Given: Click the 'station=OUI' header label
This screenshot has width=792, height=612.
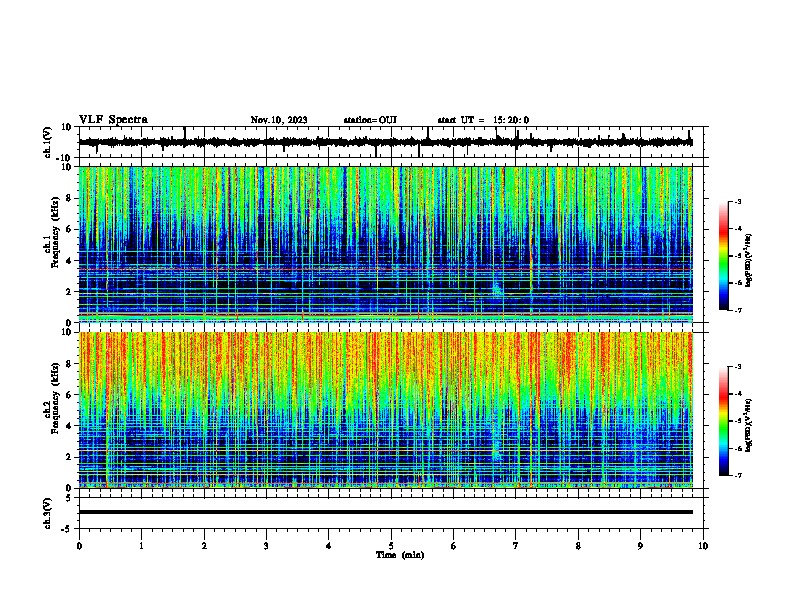Looking at the screenshot, I should point(370,120).
